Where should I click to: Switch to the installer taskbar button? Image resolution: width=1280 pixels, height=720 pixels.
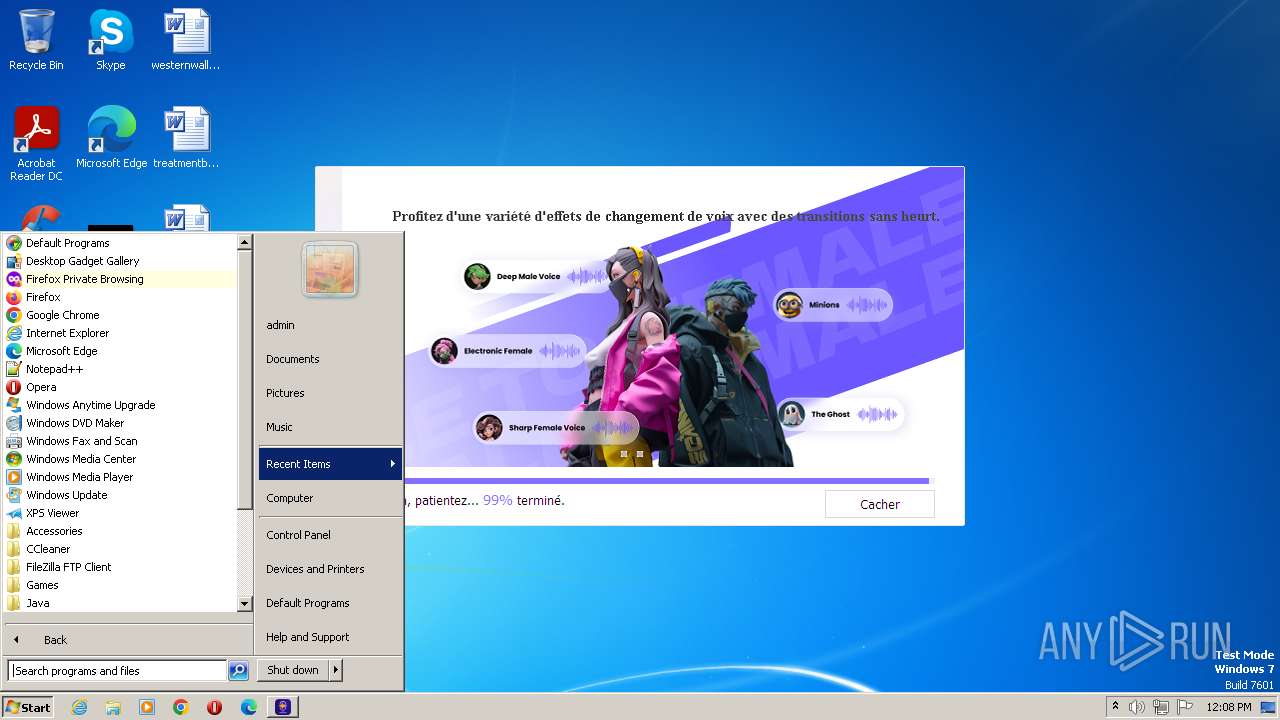[x=283, y=707]
